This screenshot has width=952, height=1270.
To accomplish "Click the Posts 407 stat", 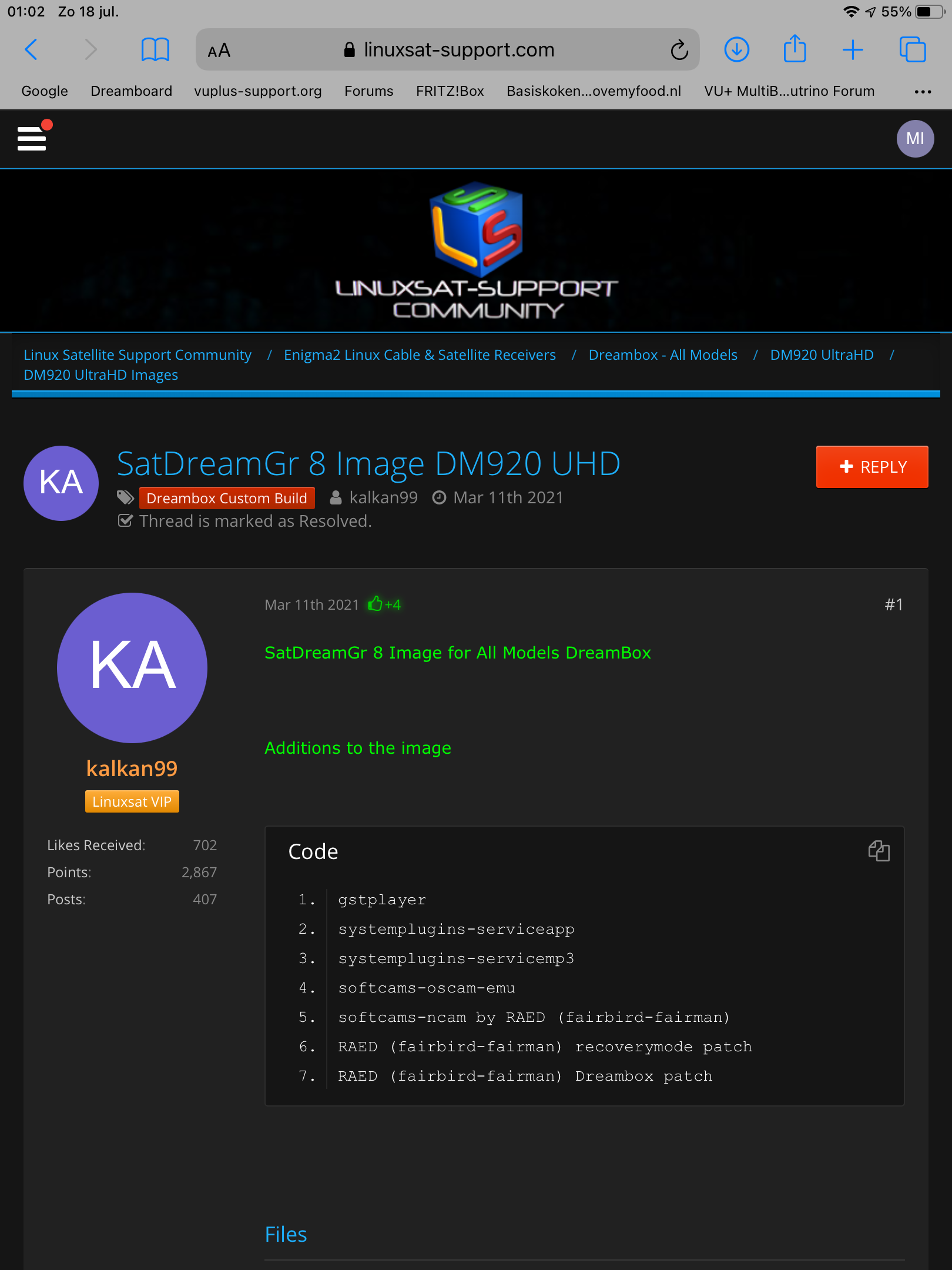I will pyautogui.click(x=132, y=900).
